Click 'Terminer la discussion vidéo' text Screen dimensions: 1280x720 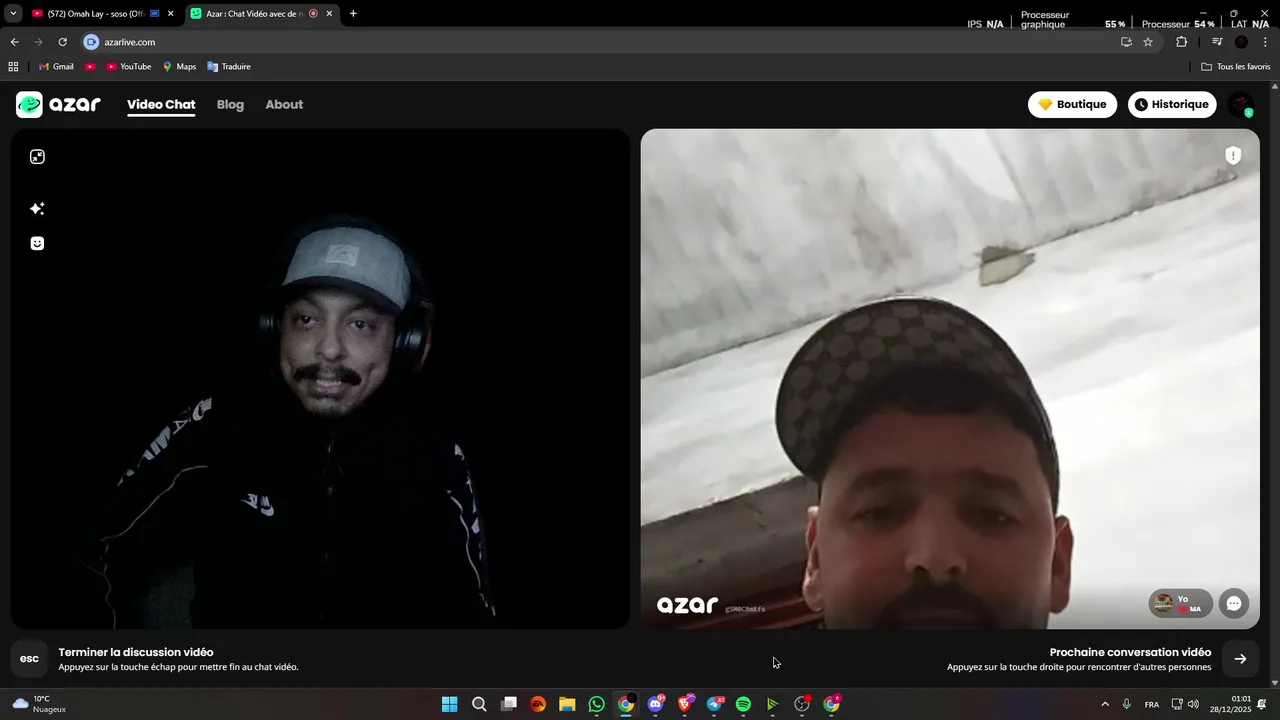click(136, 652)
